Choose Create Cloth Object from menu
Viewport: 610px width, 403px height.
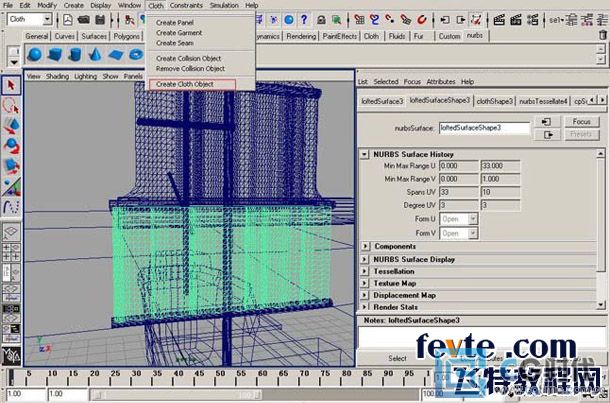(x=185, y=84)
